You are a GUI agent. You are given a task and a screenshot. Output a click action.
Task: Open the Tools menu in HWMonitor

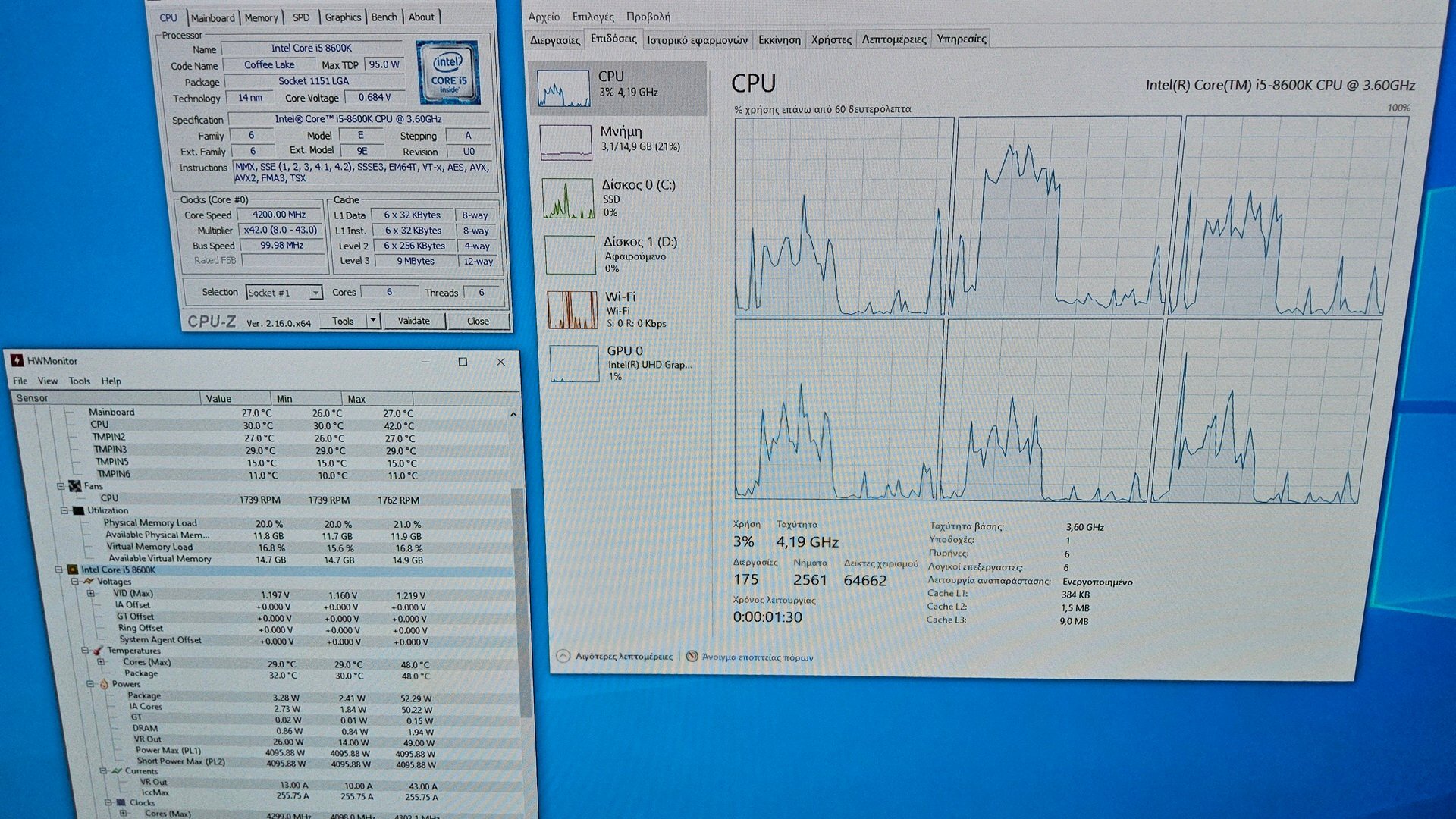[79, 381]
